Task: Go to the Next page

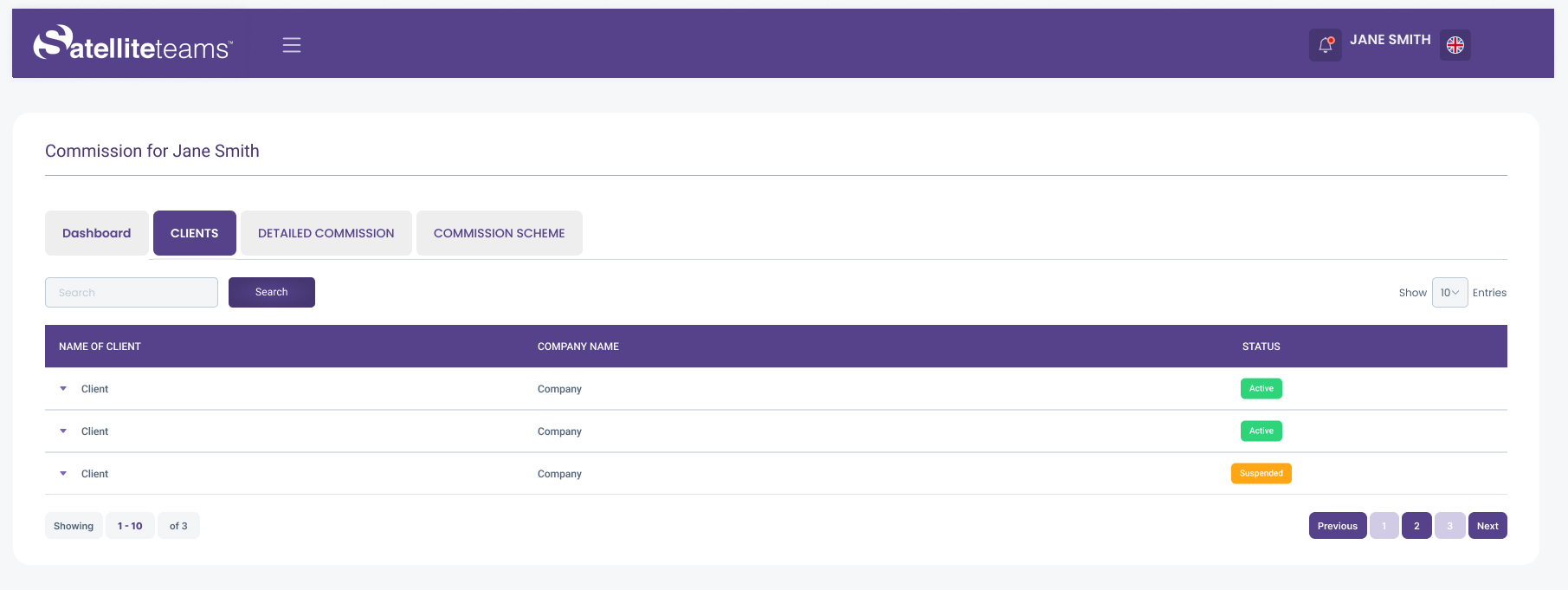Action: [1487, 526]
